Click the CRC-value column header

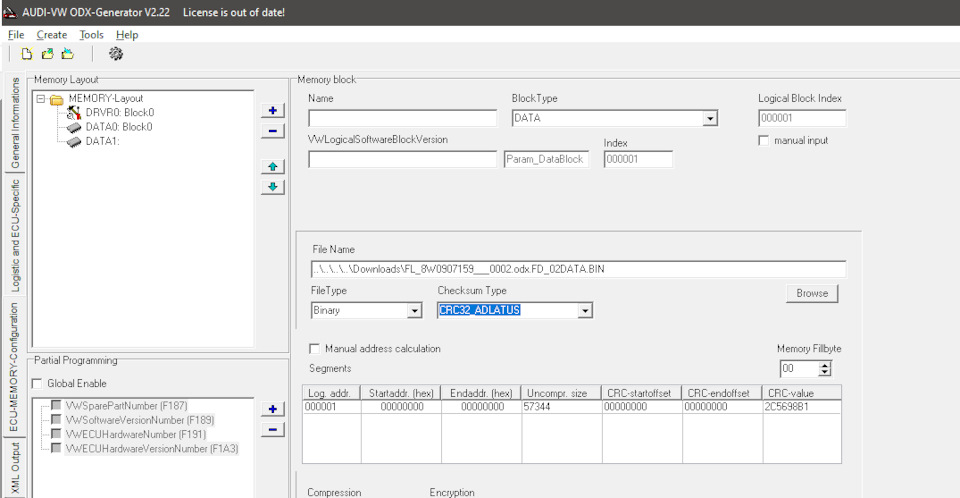(801, 393)
